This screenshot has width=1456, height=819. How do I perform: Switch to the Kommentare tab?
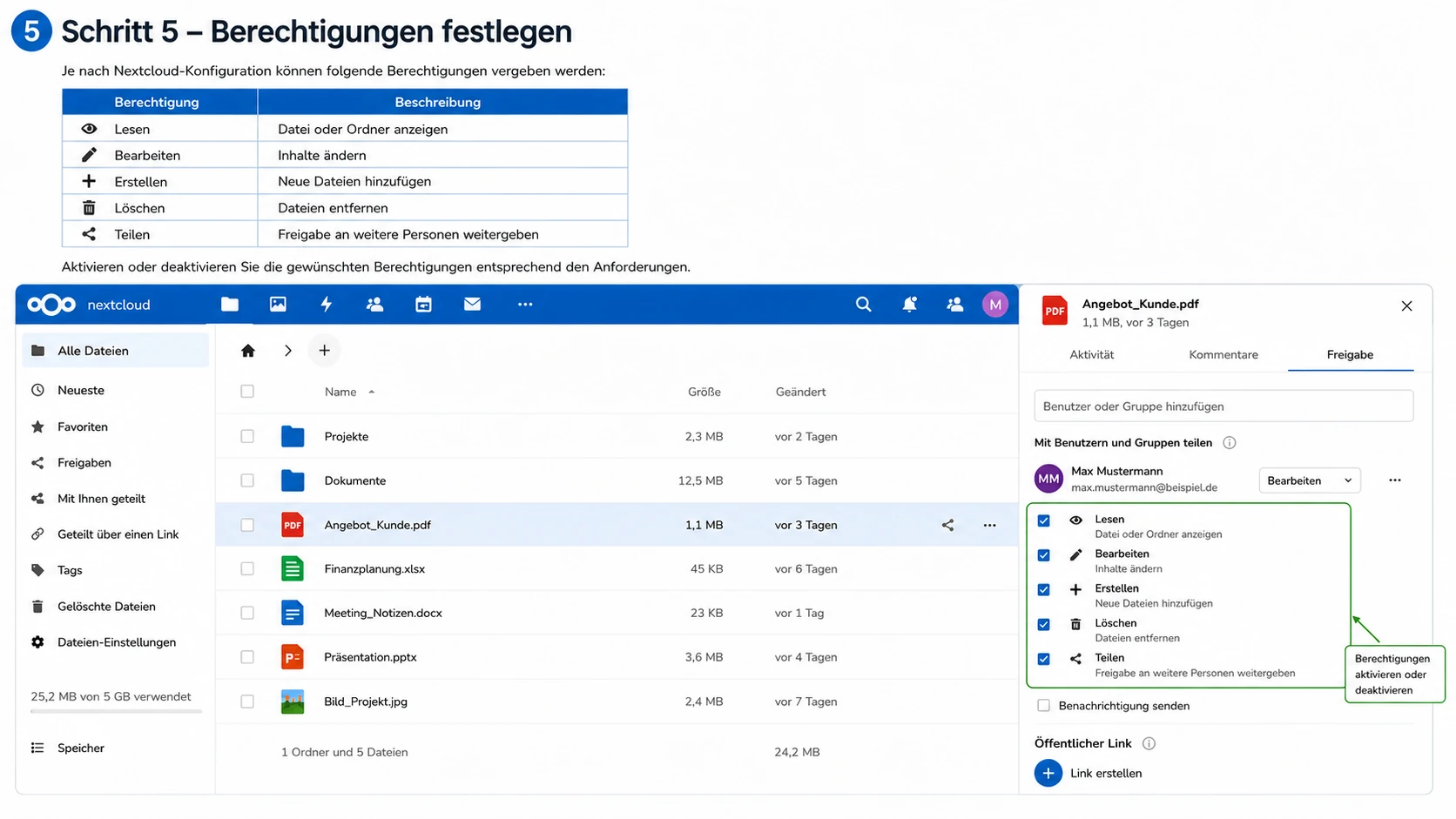coord(1223,354)
